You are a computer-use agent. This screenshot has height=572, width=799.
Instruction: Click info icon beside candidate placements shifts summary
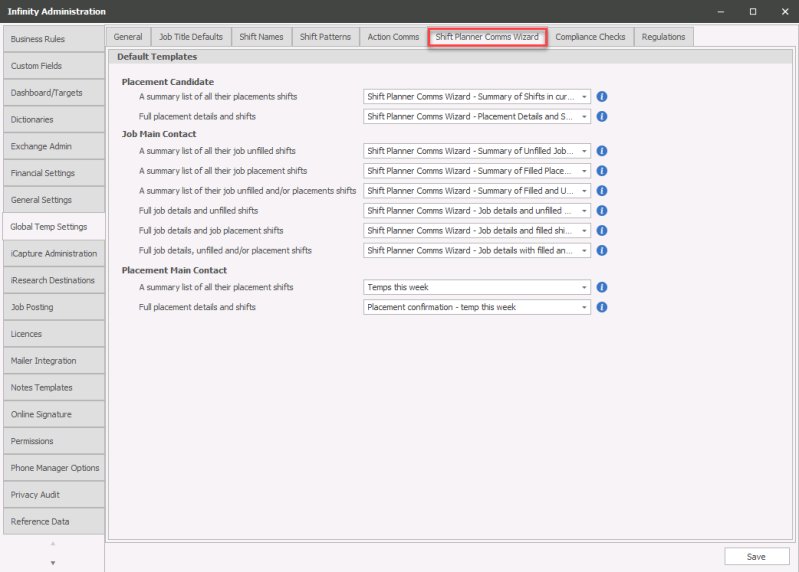click(602, 97)
